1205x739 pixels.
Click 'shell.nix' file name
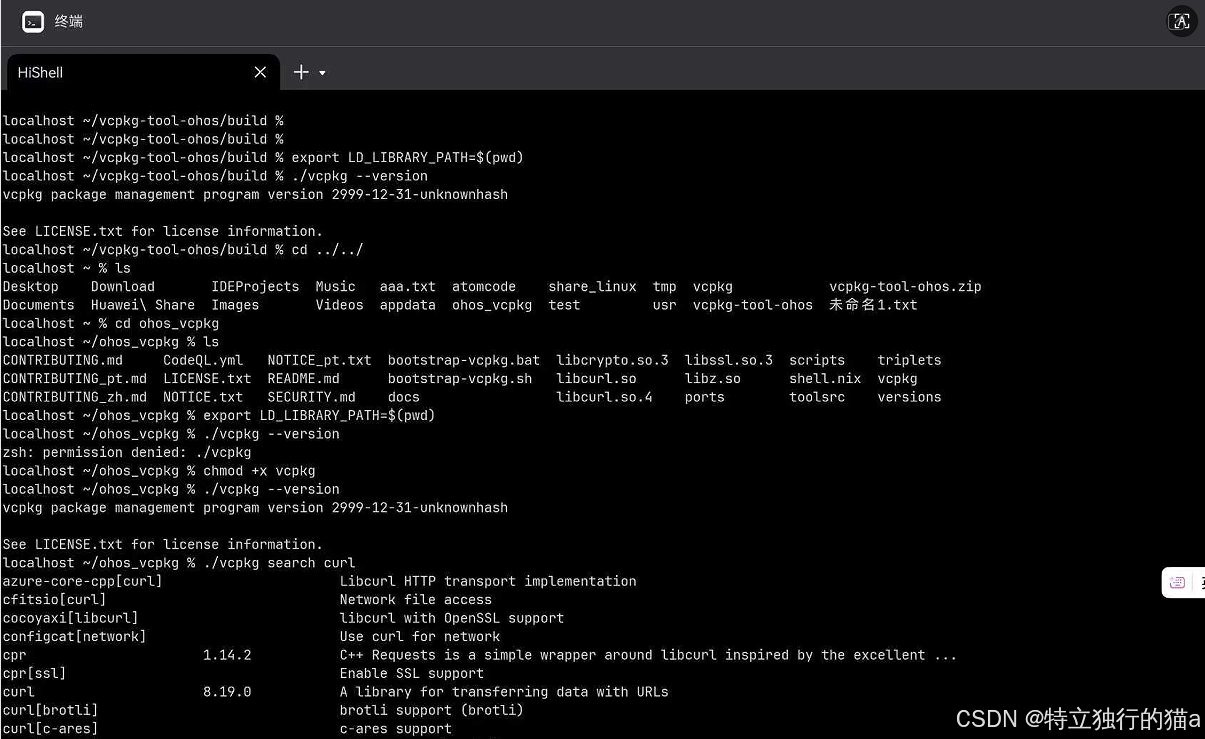[x=825, y=378]
